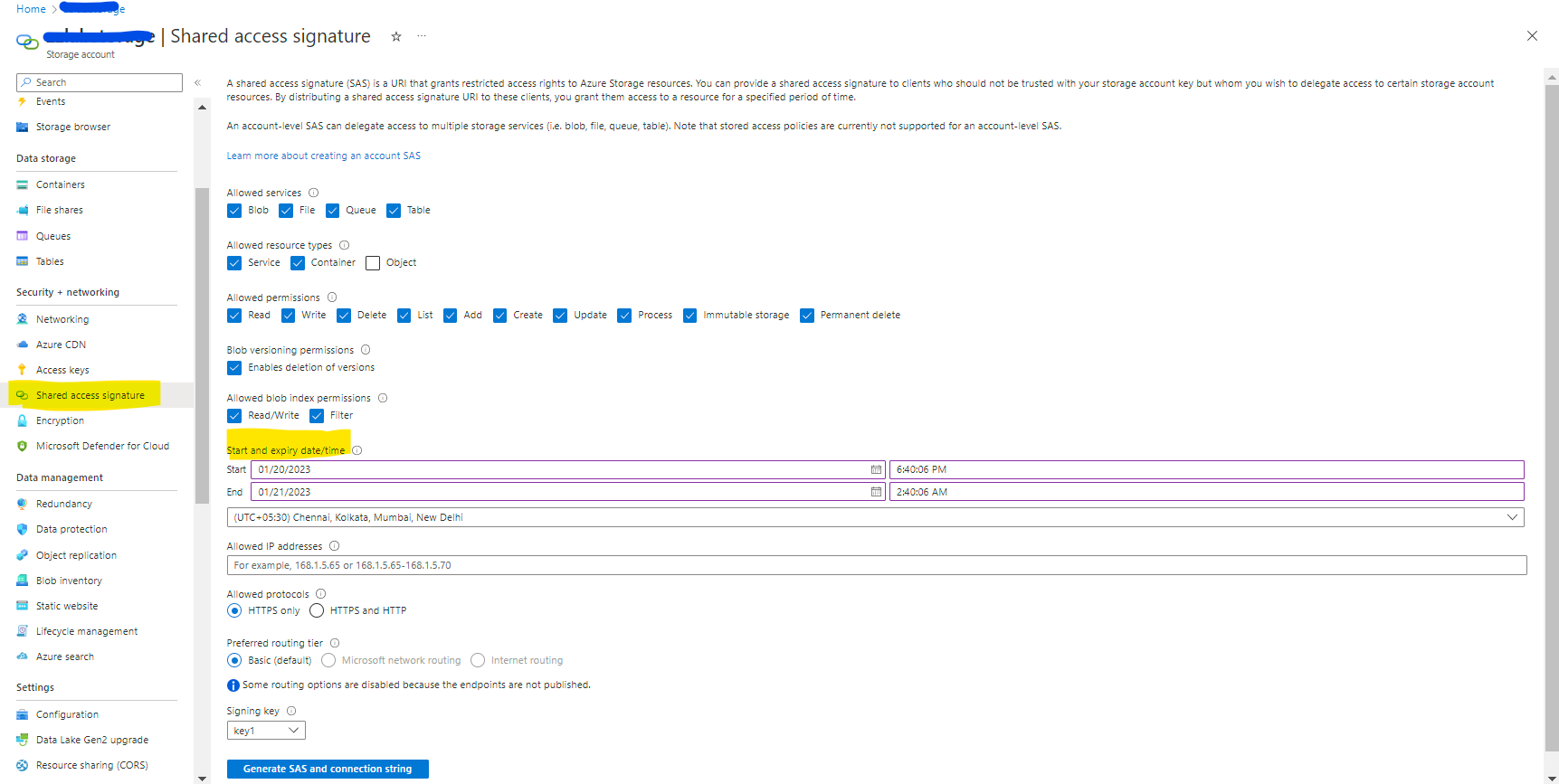
Task: Click Generate SAS and connection string button
Action: 328,769
